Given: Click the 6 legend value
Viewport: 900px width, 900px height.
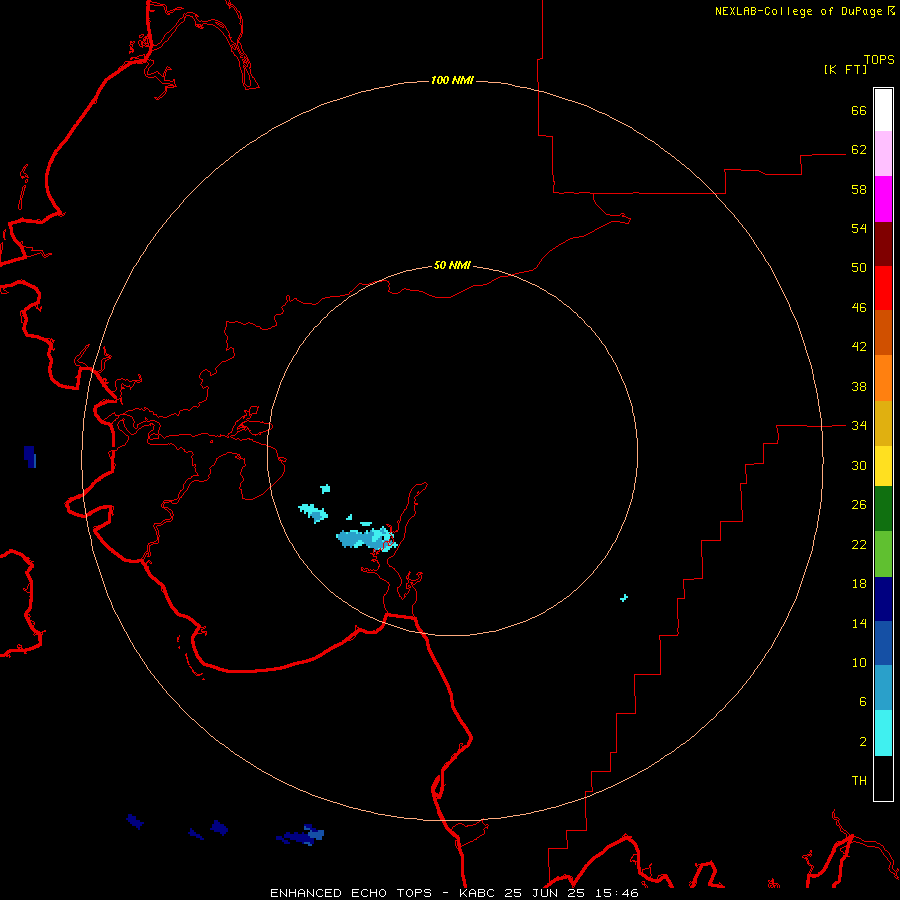Looking at the screenshot, I should 863,702.
